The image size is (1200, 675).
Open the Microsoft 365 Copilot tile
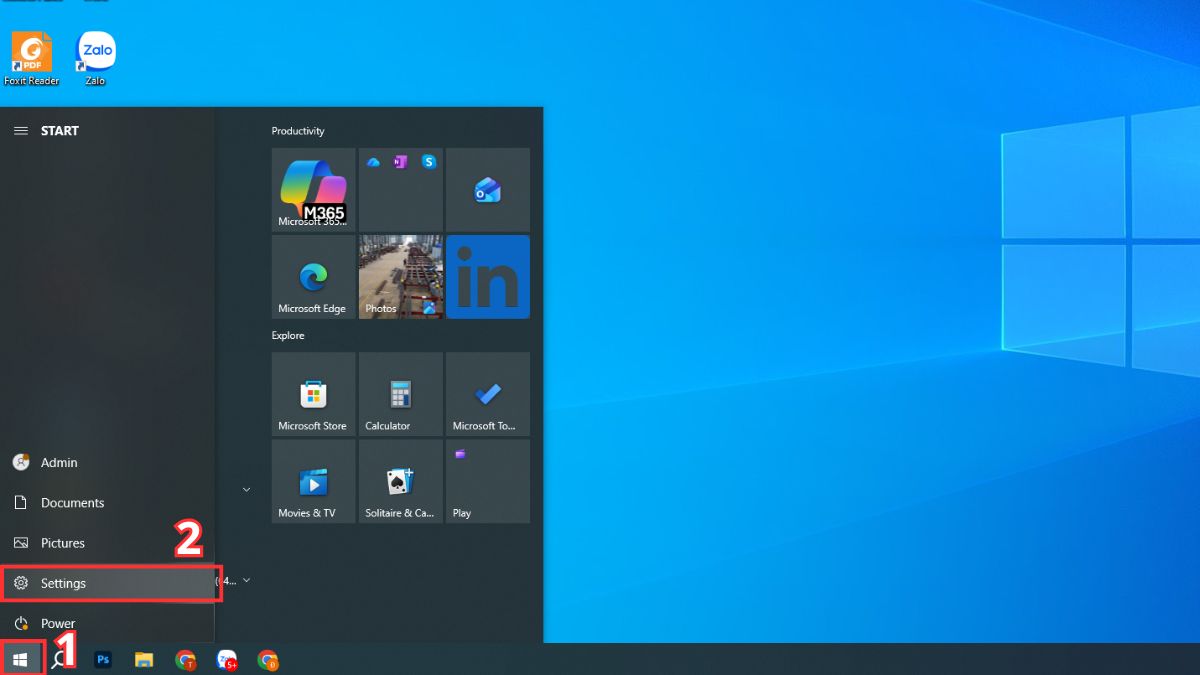coord(314,190)
